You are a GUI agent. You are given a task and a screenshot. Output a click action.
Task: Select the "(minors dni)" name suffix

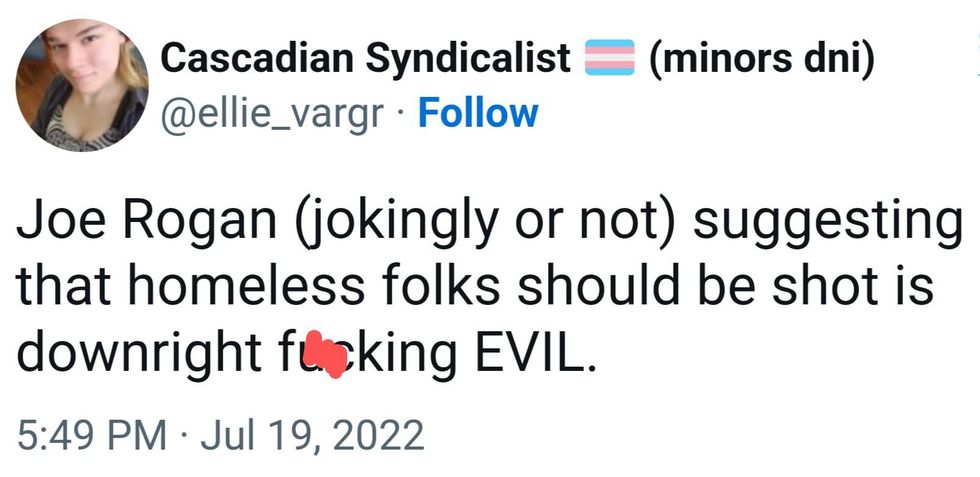pyautogui.click(x=762, y=60)
